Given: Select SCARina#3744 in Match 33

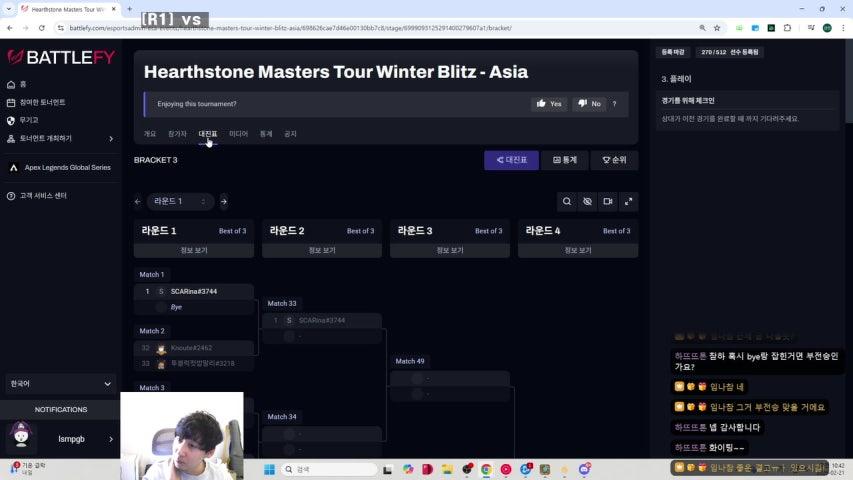Looking at the screenshot, I should (x=322, y=321).
